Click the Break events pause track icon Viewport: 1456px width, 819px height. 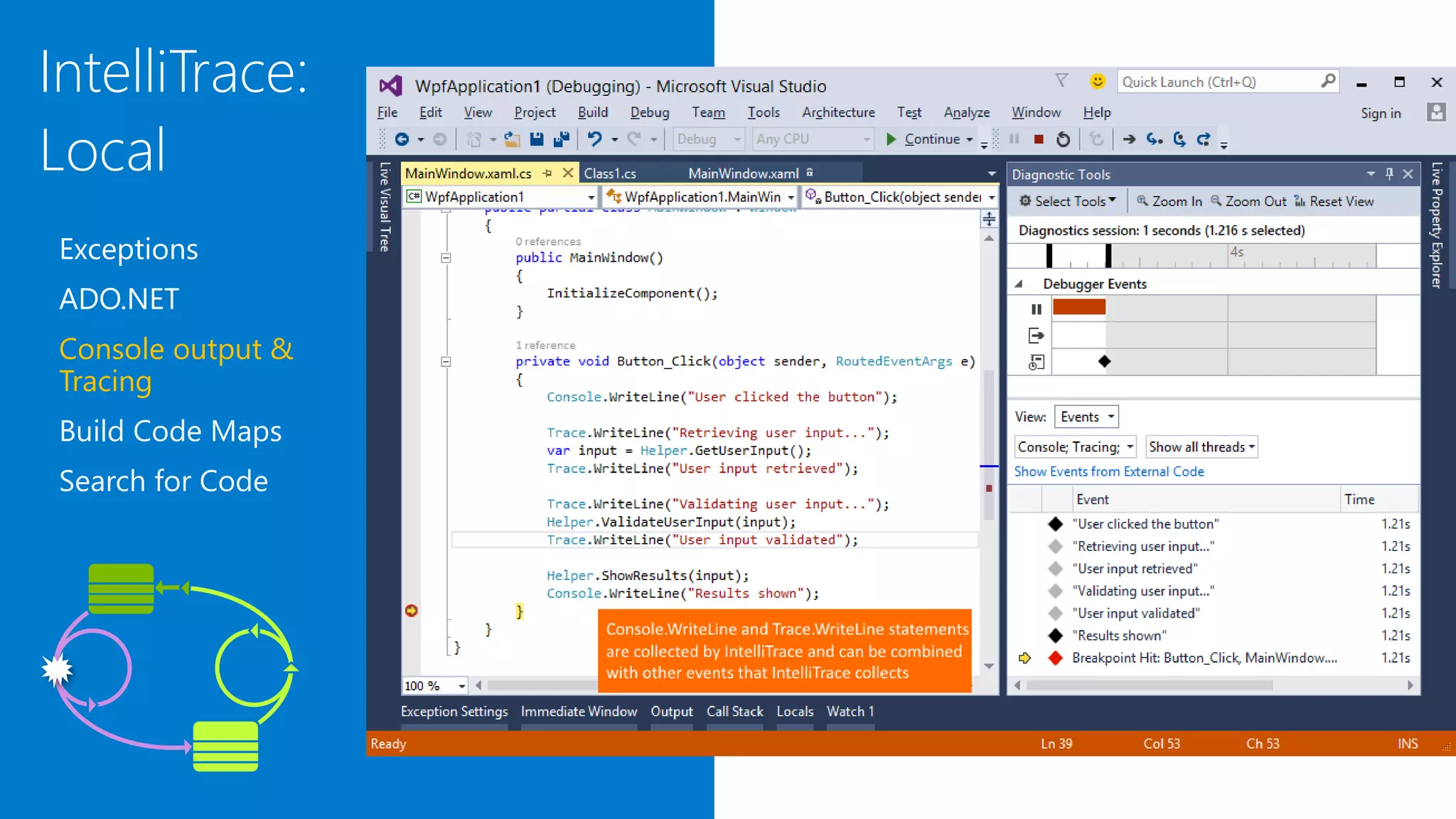point(1036,309)
